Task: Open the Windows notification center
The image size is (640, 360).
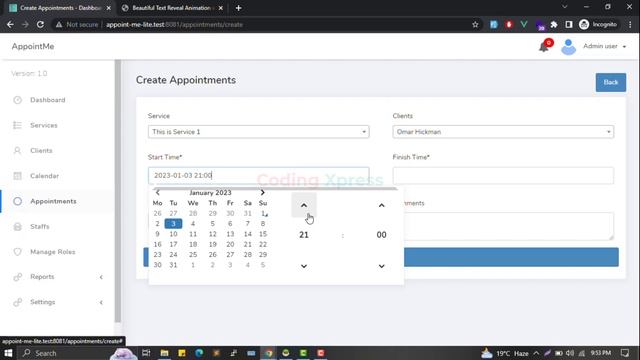Action: [625, 353]
